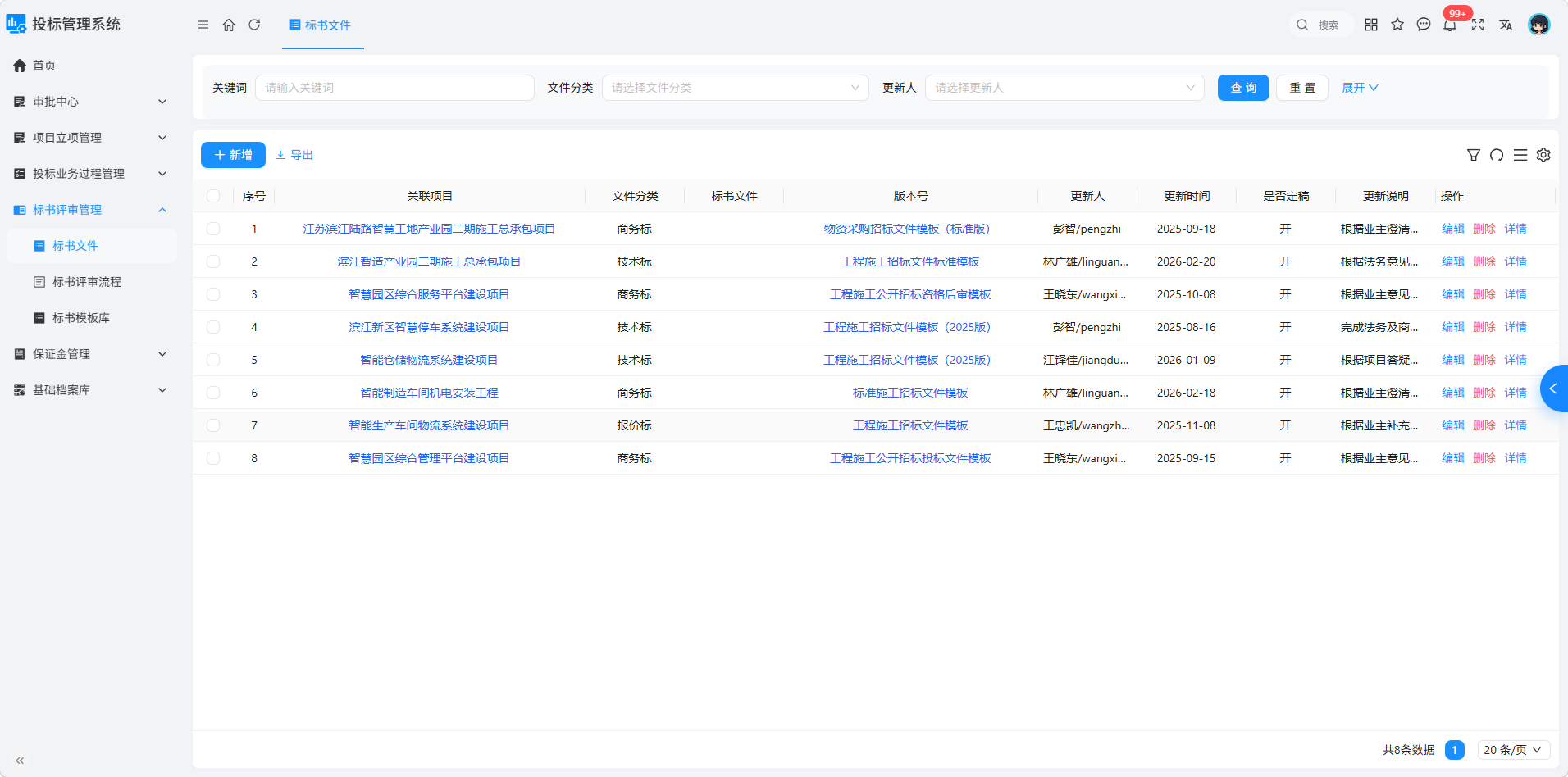Click the 搜索 box in the header

tap(1320, 25)
